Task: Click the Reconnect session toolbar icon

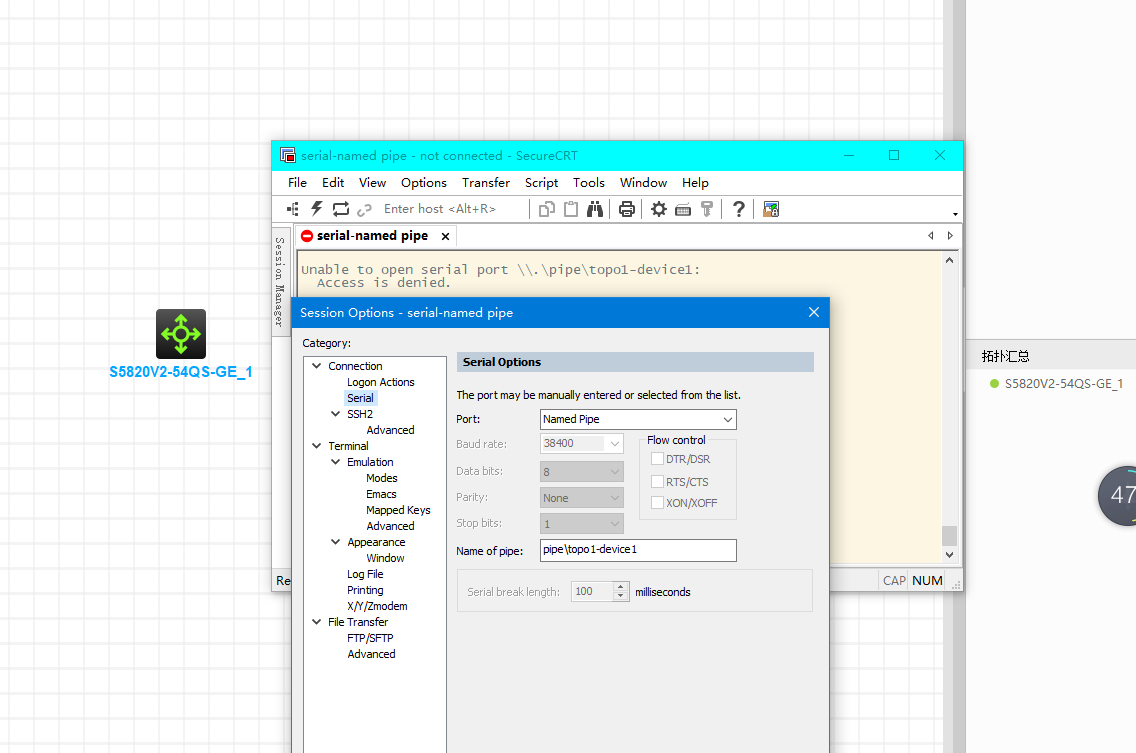Action: click(x=341, y=209)
